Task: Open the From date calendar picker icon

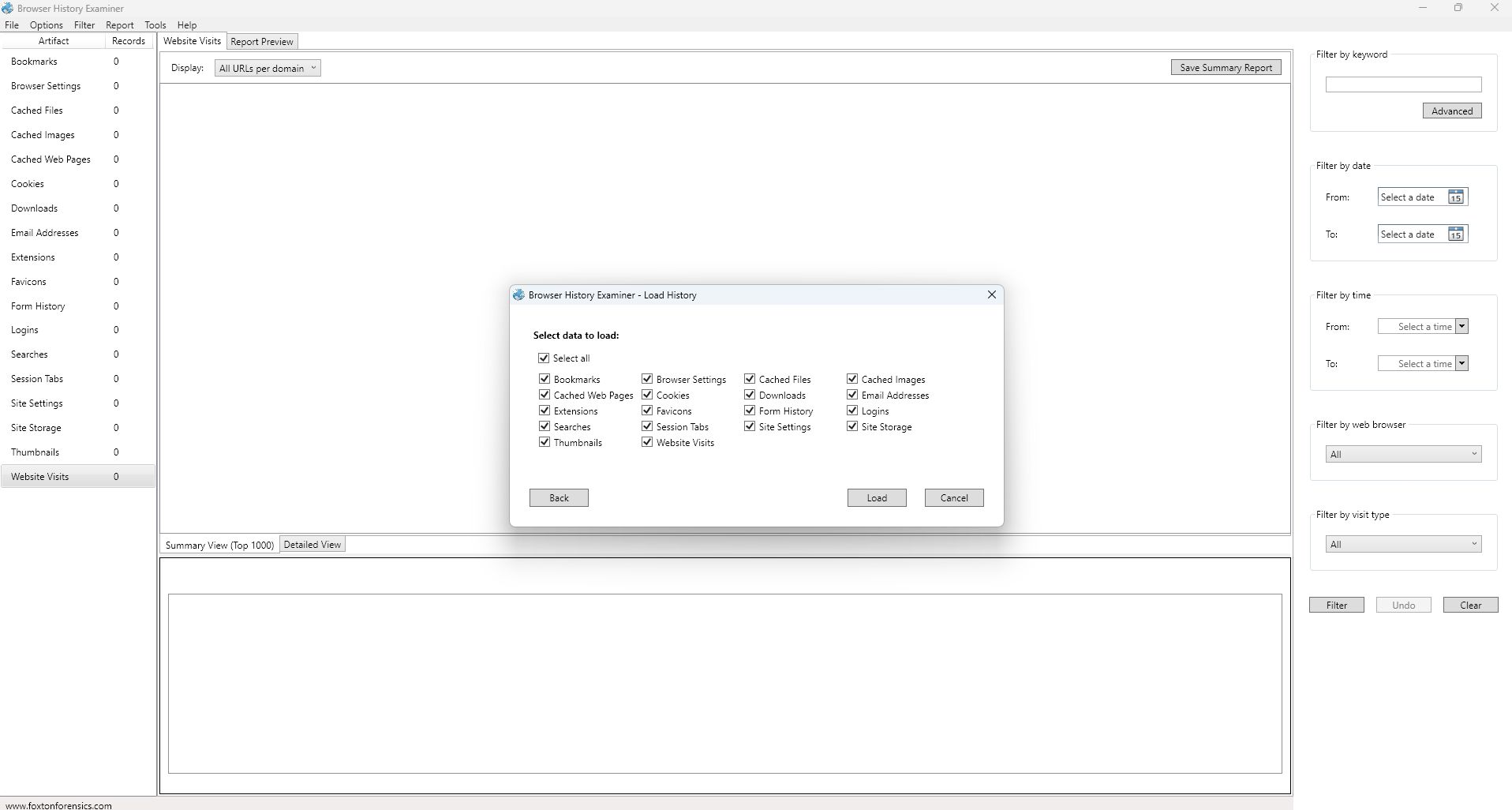Action: [x=1455, y=197]
